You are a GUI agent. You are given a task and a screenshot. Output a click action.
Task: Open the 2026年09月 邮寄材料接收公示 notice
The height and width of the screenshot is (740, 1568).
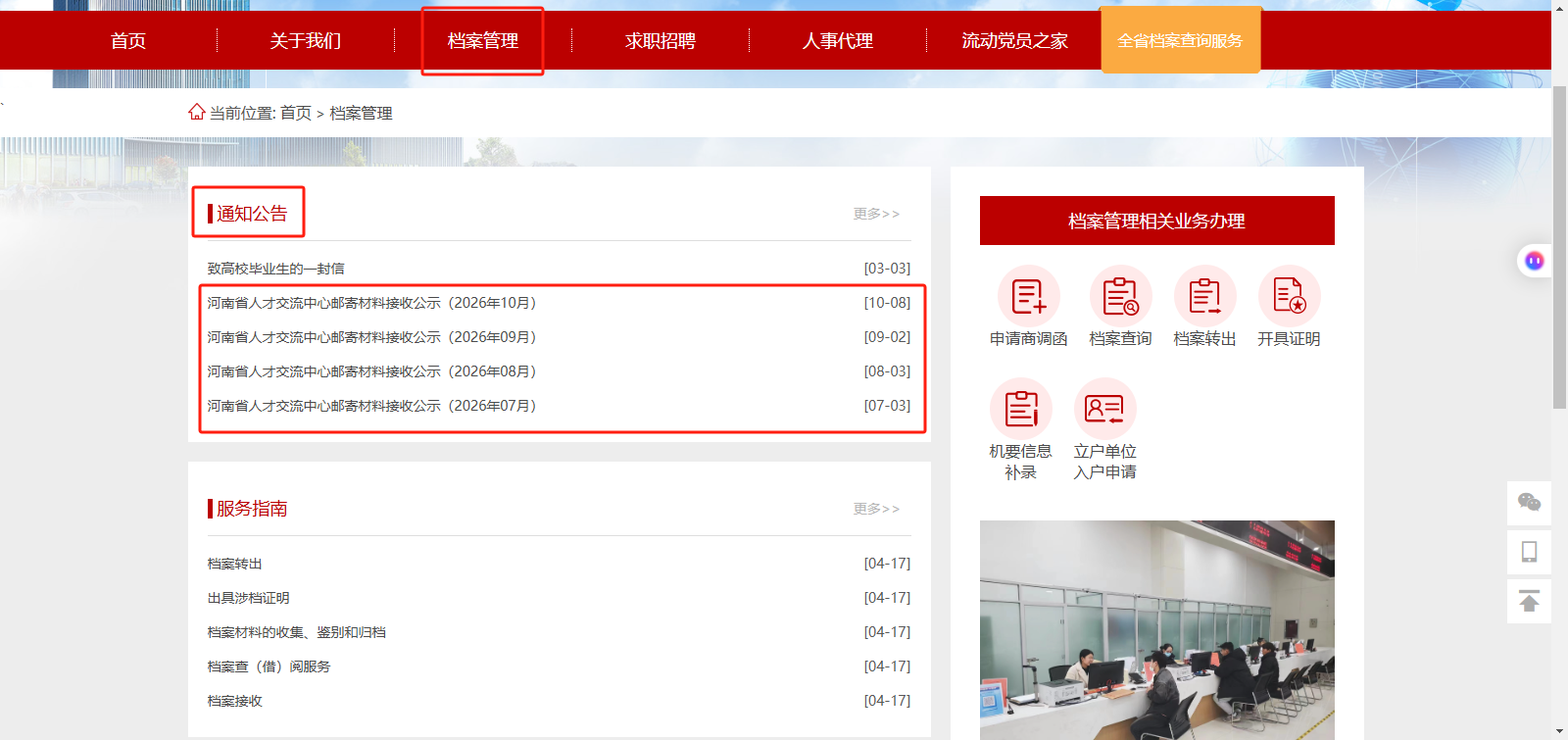(371, 337)
